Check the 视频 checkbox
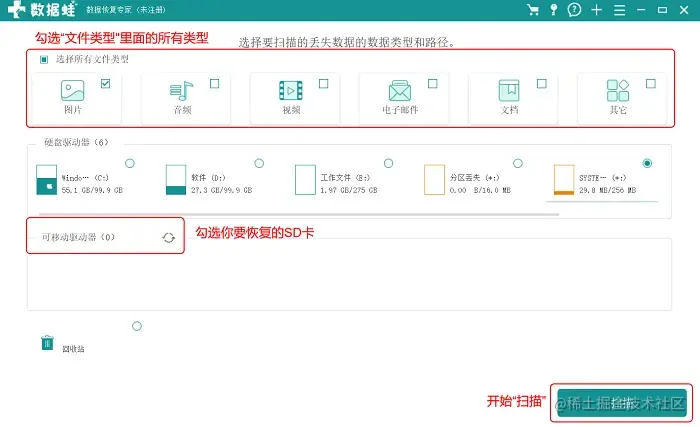The width and height of the screenshot is (700, 427). (x=324, y=84)
